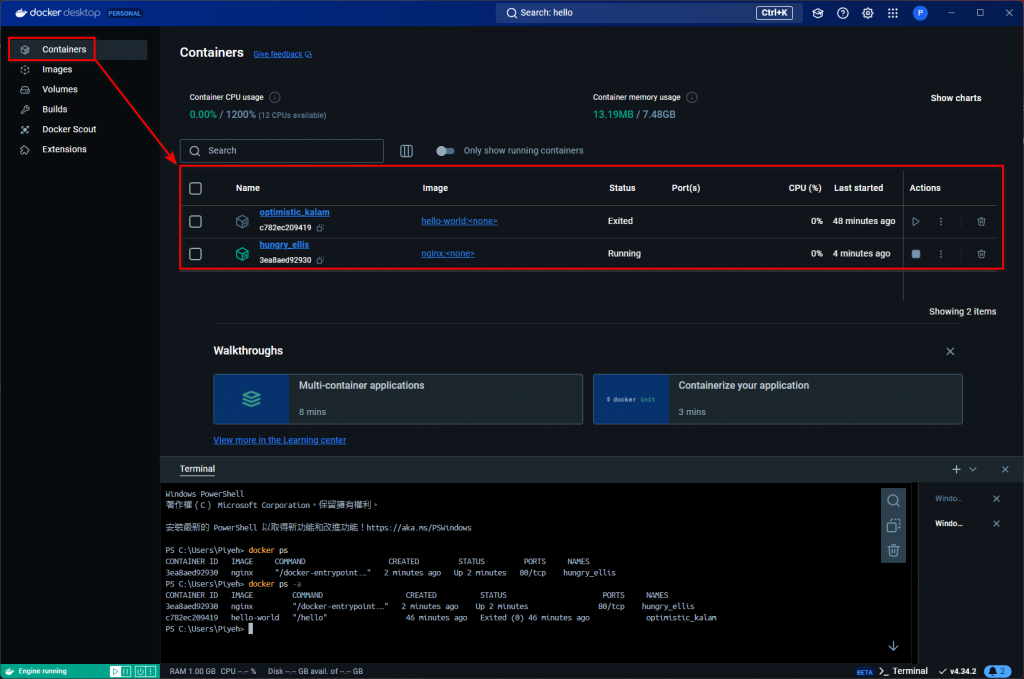Viewport: 1024px width, 679px height.
Task: Close the Walkthroughs section
Action: click(x=950, y=351)
